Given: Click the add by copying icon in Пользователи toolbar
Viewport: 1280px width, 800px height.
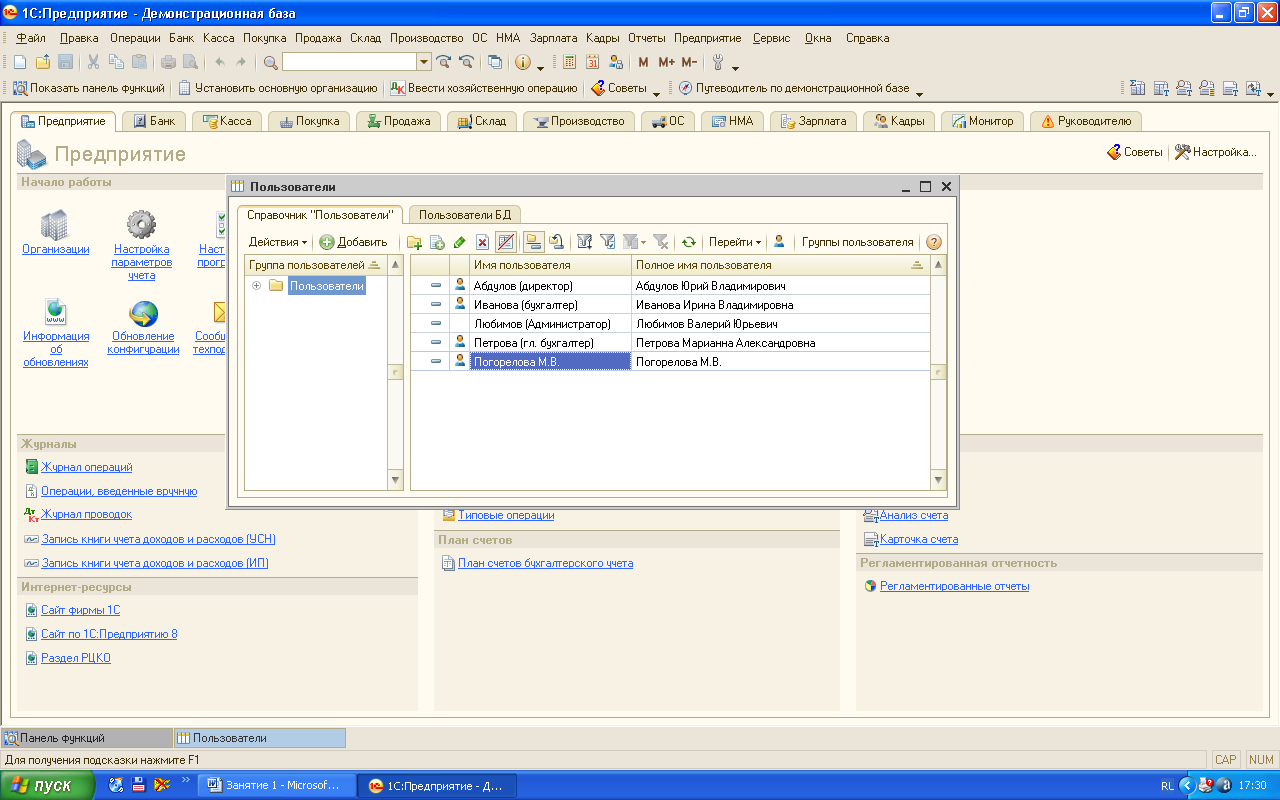Looking at the screenshot, I should pyautogui.click(x=437, y=242).
